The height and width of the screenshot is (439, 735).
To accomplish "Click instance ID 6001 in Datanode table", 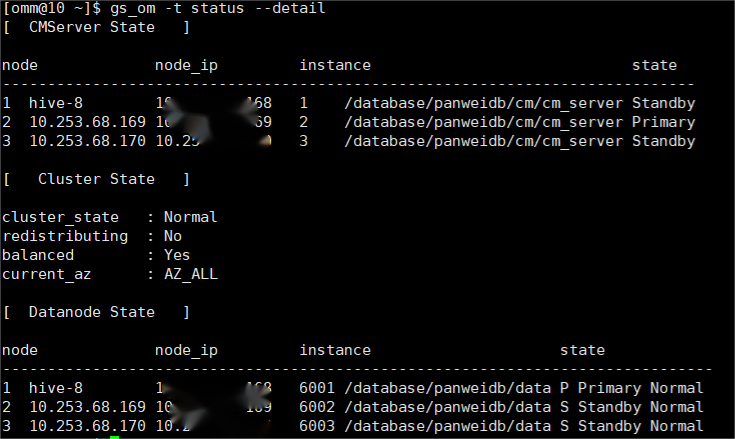I will [x=317, y=388].
